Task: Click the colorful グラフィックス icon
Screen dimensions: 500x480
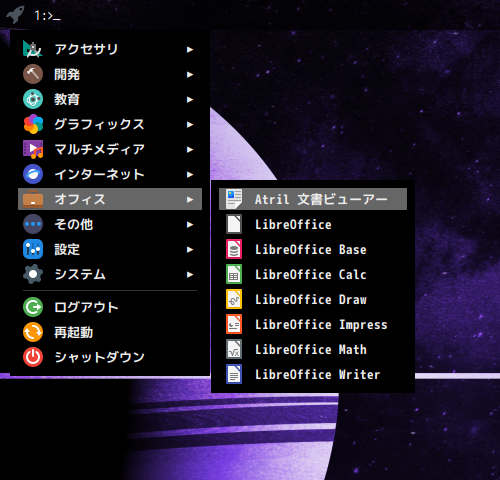Action: 33,124
